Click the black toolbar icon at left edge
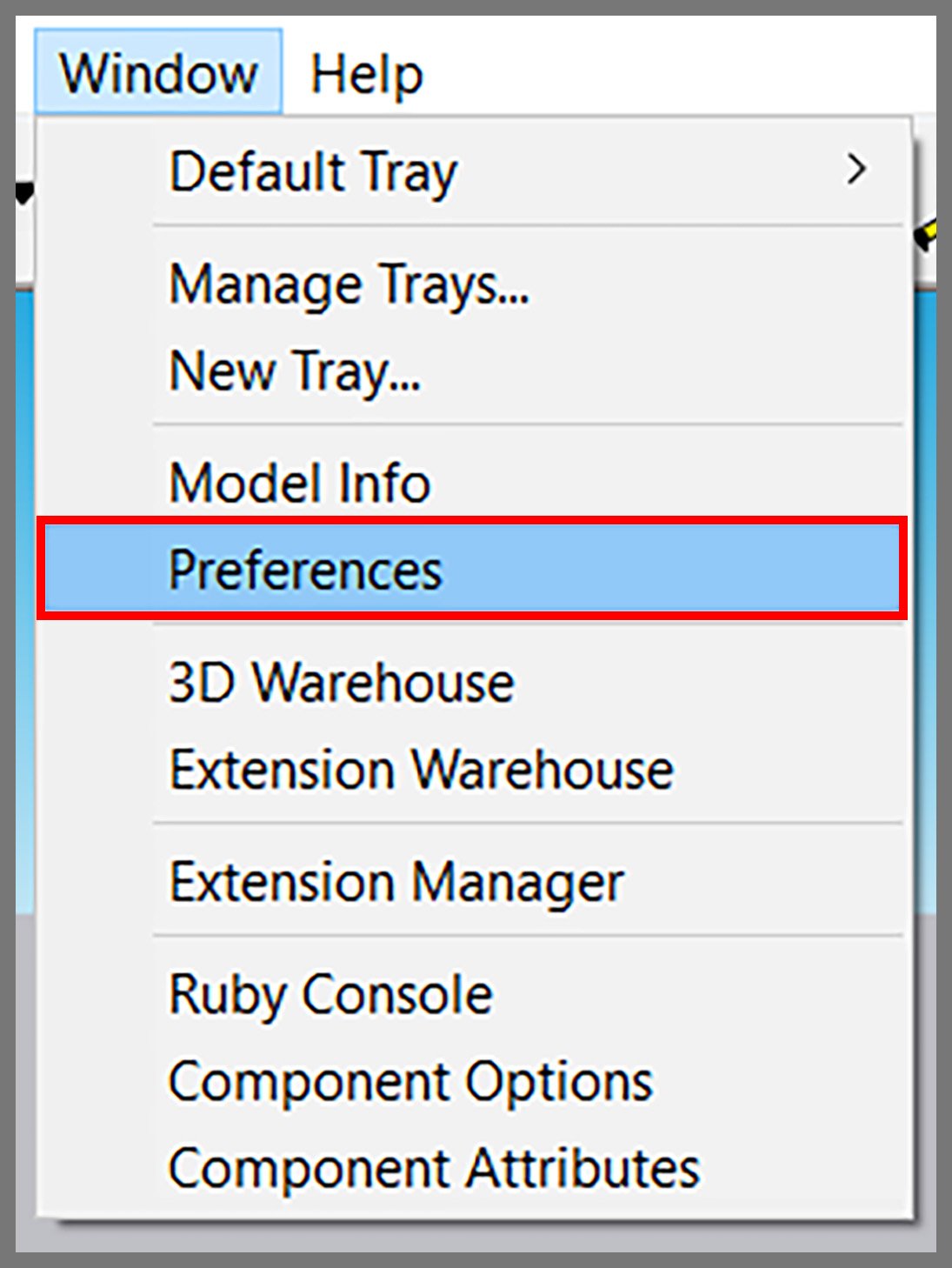Screen dimensions: 952x1268 (24, 193)
